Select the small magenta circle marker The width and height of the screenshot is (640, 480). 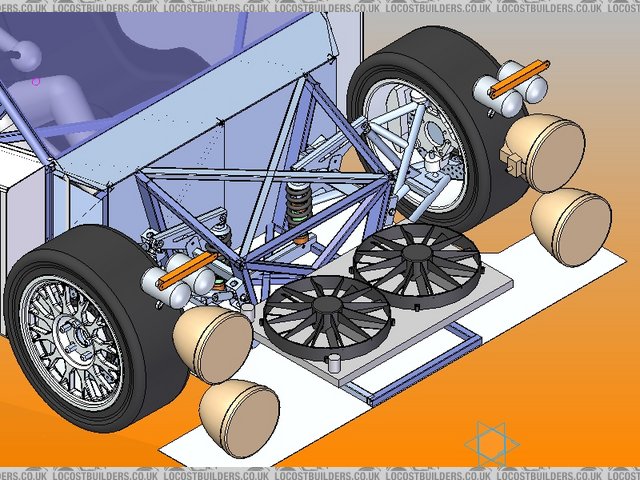tap(36, 82)
